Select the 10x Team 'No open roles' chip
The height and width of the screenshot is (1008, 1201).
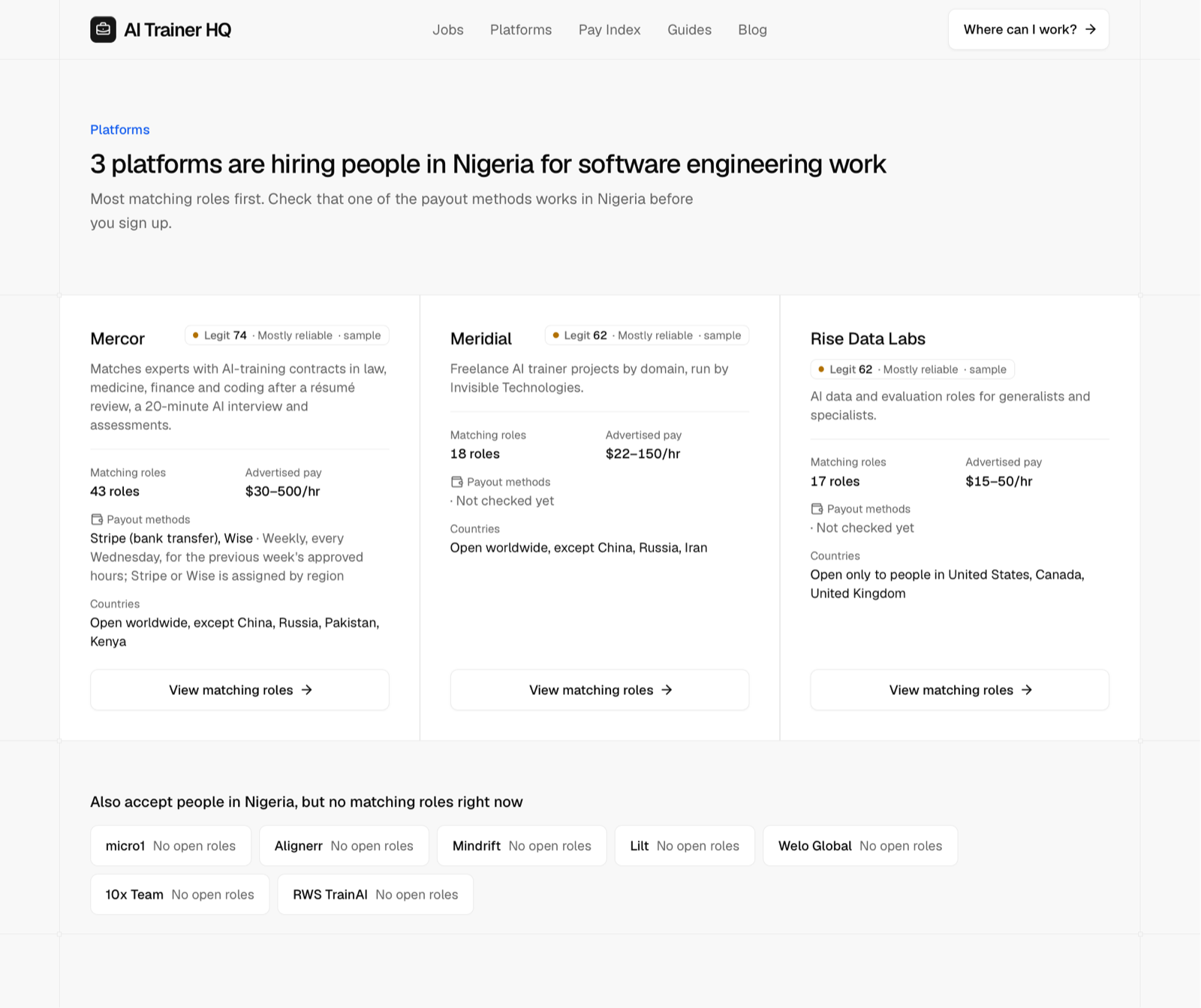point(179,895)
